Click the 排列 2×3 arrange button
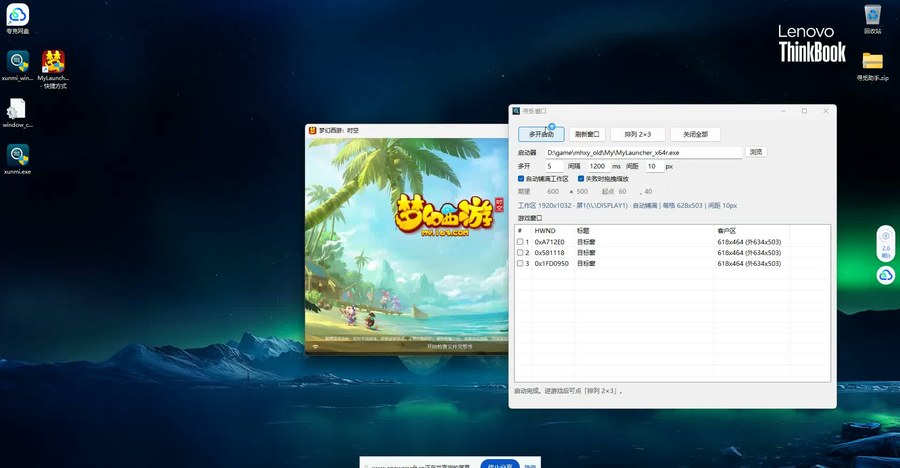This screenshot has height=468, width=900. 638,134
